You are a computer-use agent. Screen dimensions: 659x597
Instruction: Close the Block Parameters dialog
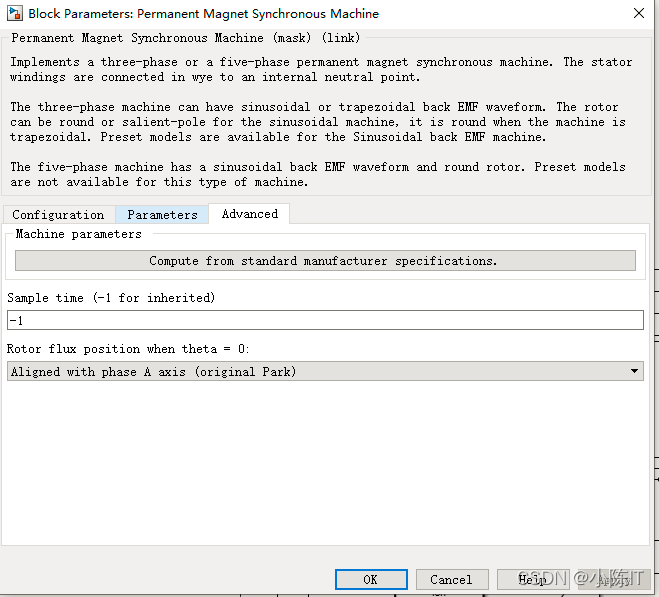(639, 13)
